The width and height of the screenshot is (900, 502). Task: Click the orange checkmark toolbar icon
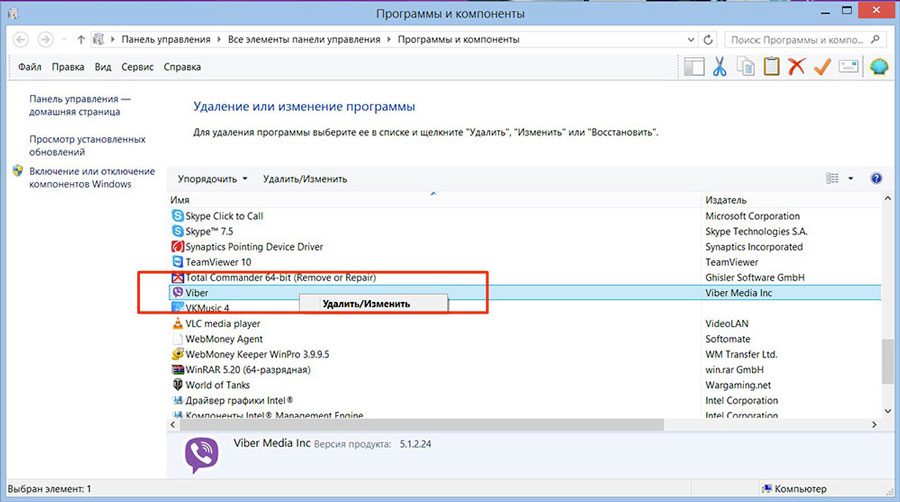[x=823, y=67]
